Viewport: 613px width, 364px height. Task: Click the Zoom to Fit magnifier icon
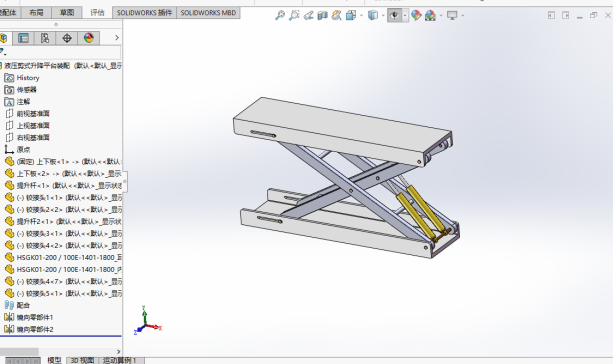(x=280, y=15)
